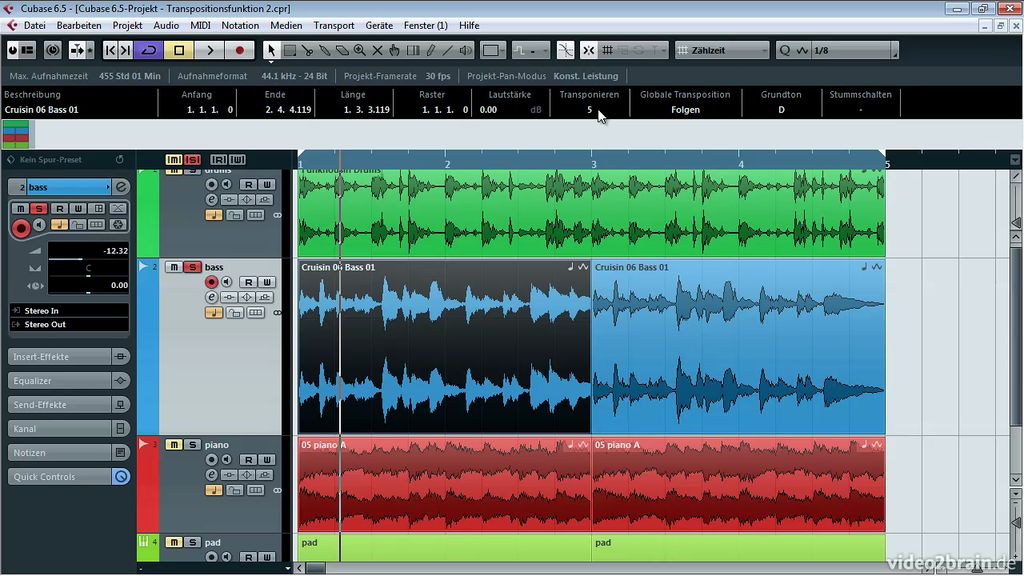1024x576 pixels.
Task: Toggle record enable on bass track row
Action: 211,282
